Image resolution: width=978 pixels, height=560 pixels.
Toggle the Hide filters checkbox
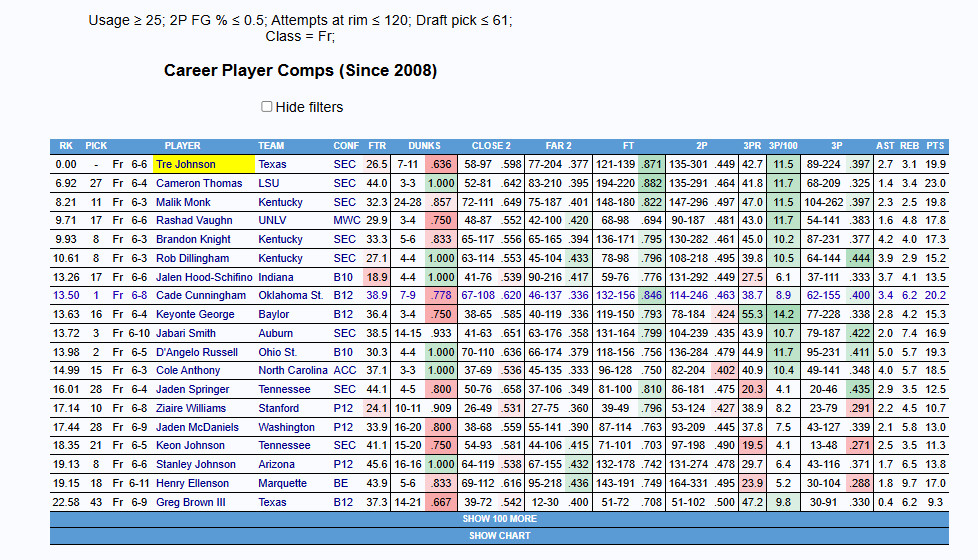(x=267, y=107)
